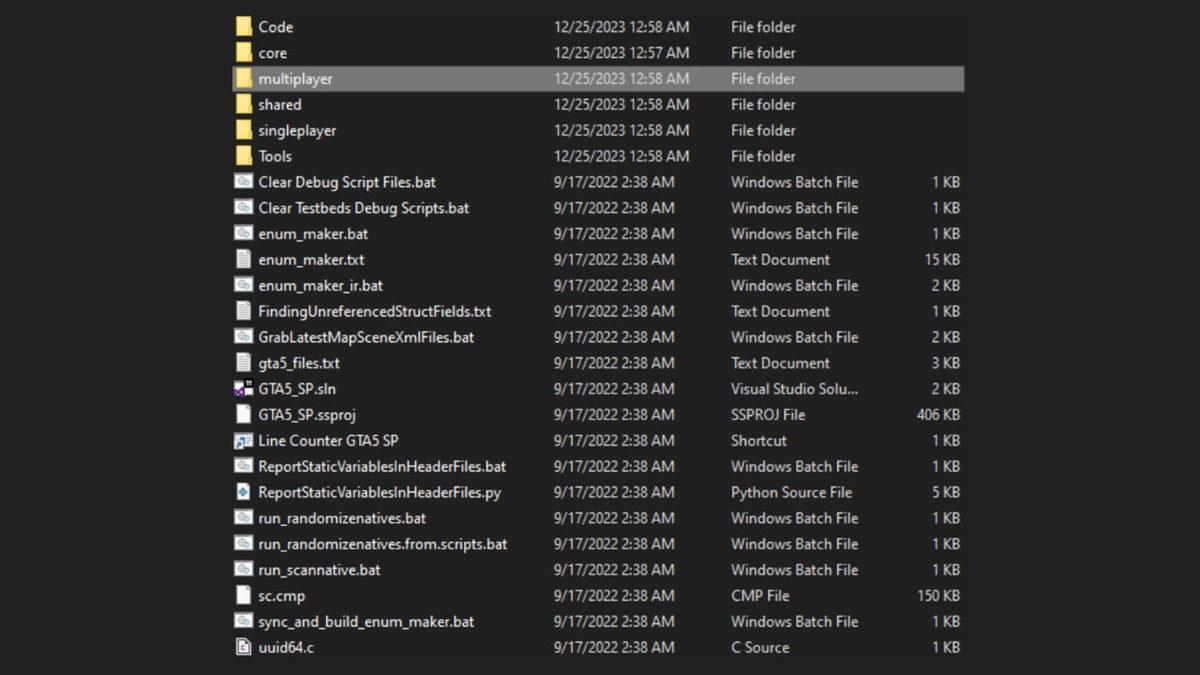1200x675 pixels.
Task: Click the Tools folder icon
Action: pyautogui.click(x=244, y=156)
